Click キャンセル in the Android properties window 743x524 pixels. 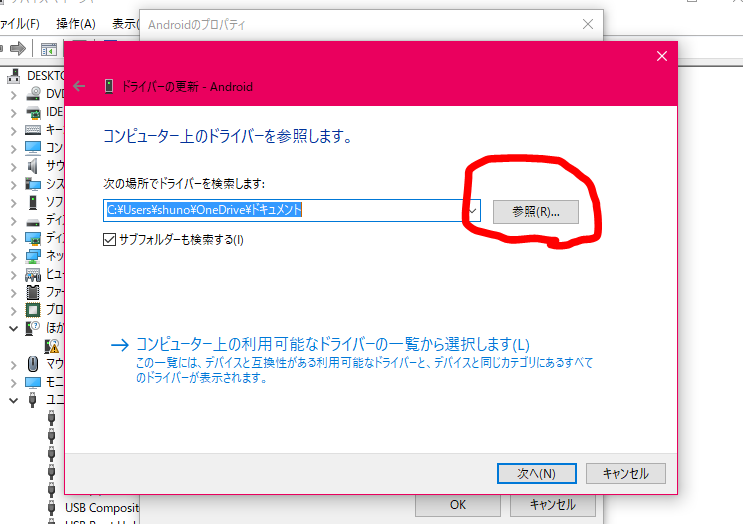pos(553,505)
